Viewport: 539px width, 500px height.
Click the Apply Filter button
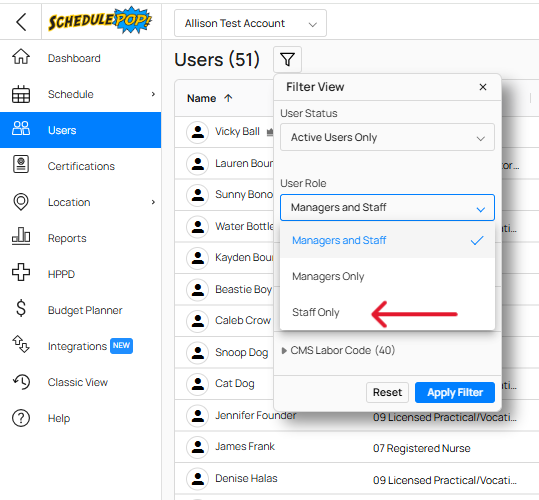click(x=455, y=392)
